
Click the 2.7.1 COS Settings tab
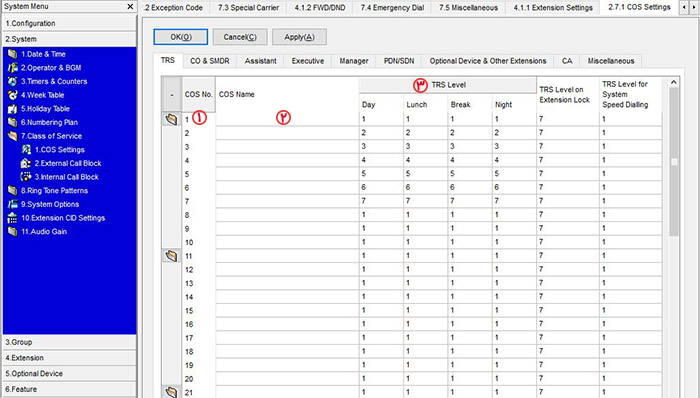point(639,7)
